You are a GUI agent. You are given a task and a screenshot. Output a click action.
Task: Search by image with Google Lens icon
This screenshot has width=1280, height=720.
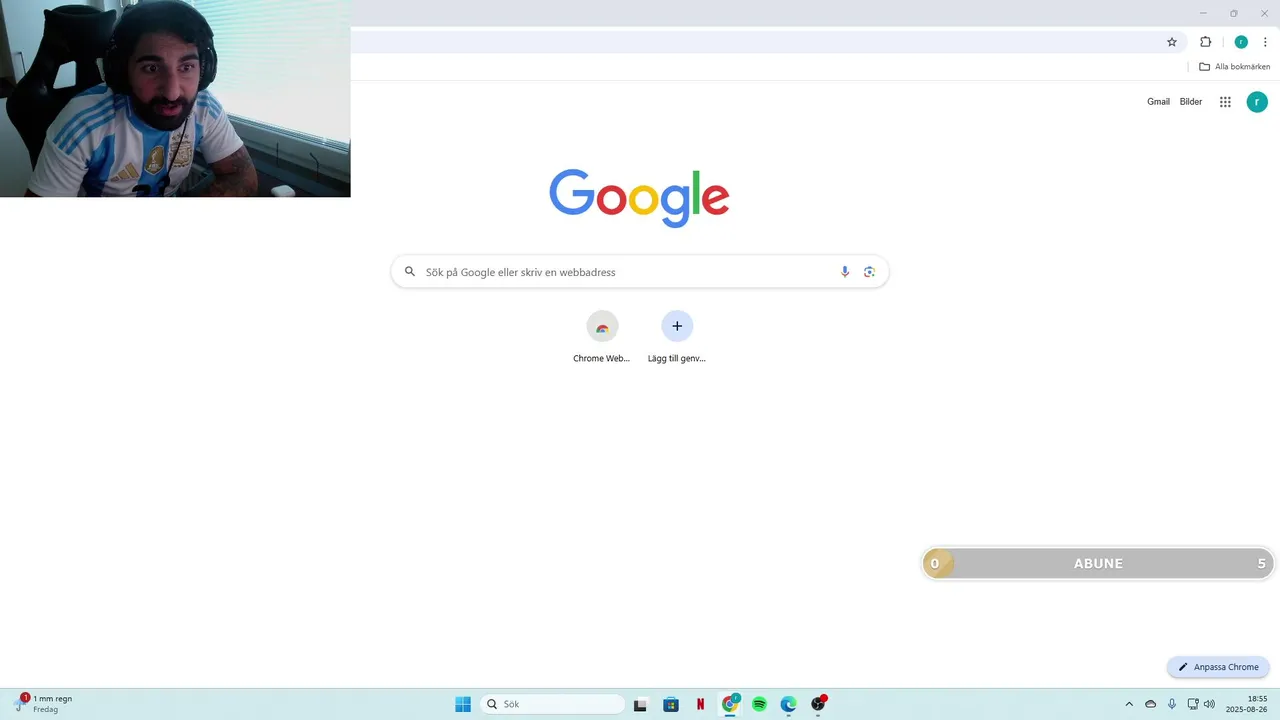click(x=869, y=272)
